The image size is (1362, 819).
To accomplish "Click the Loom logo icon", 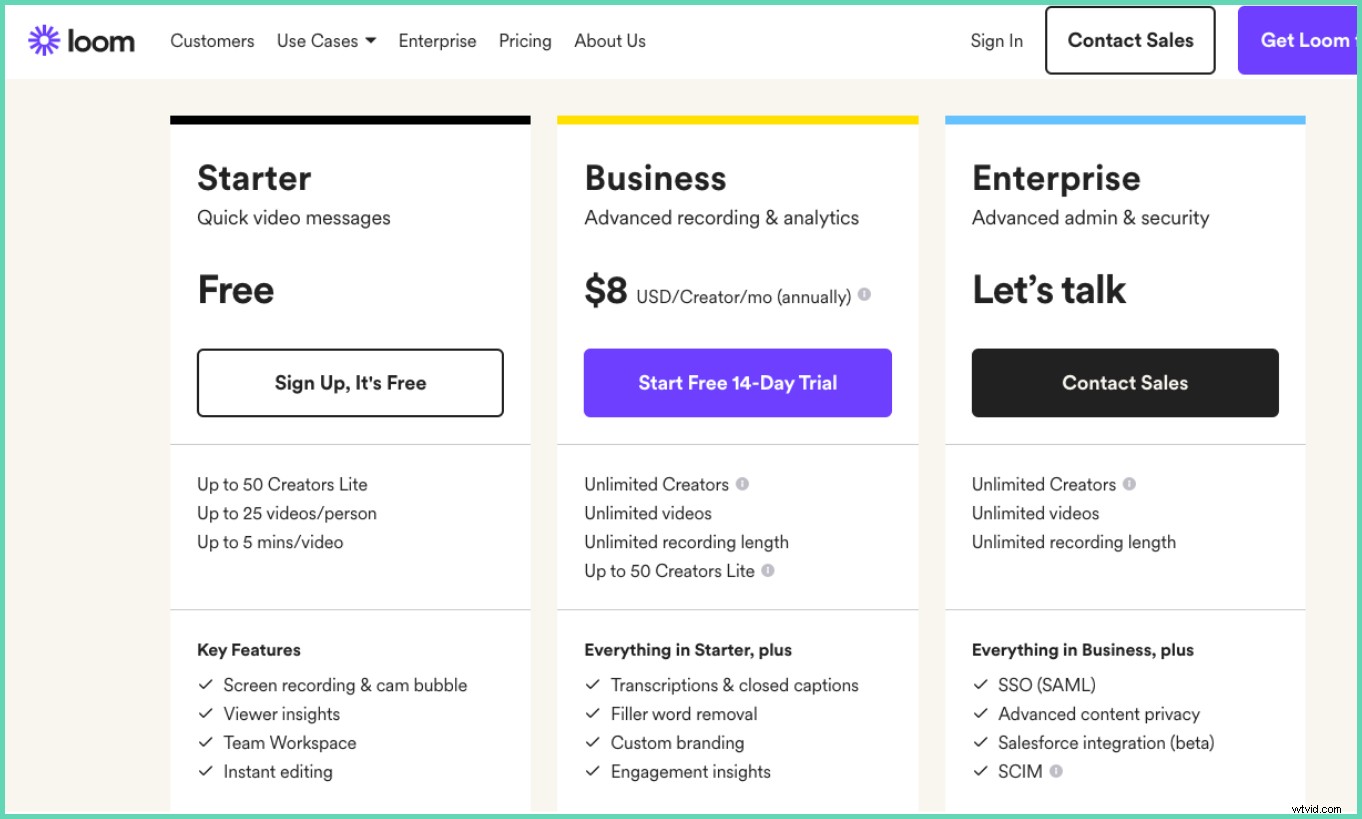I will 44,41.
